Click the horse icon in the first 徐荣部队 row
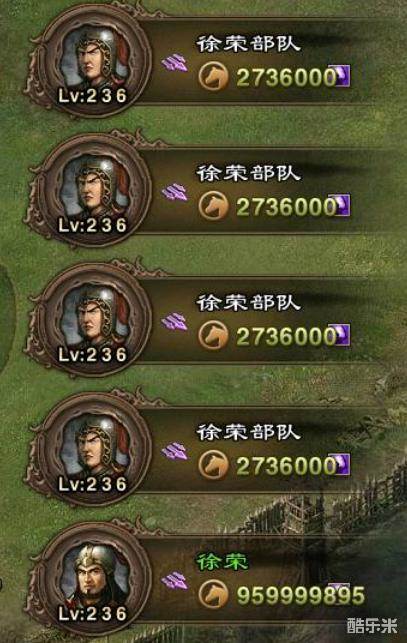Screen dimensions: 407x643 tap(213, 76)
